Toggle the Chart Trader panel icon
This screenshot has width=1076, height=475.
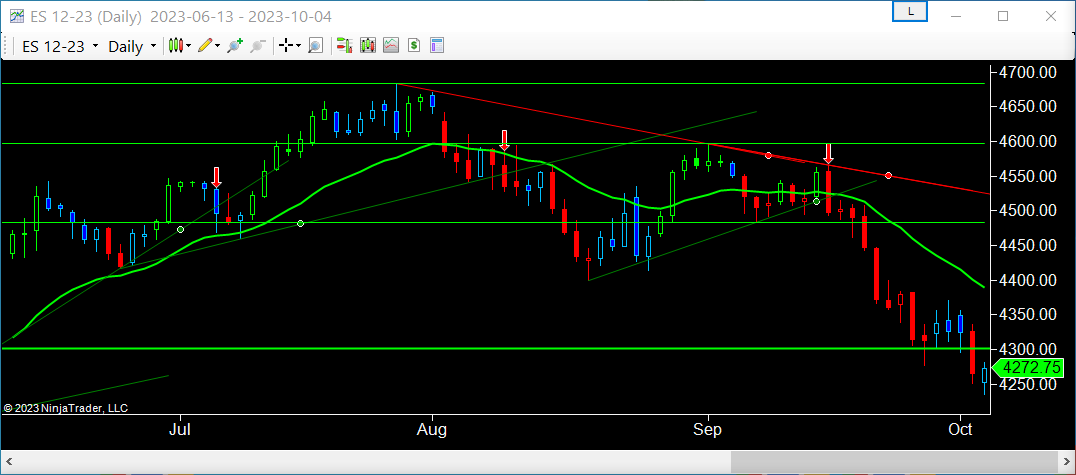coord(344,46)
